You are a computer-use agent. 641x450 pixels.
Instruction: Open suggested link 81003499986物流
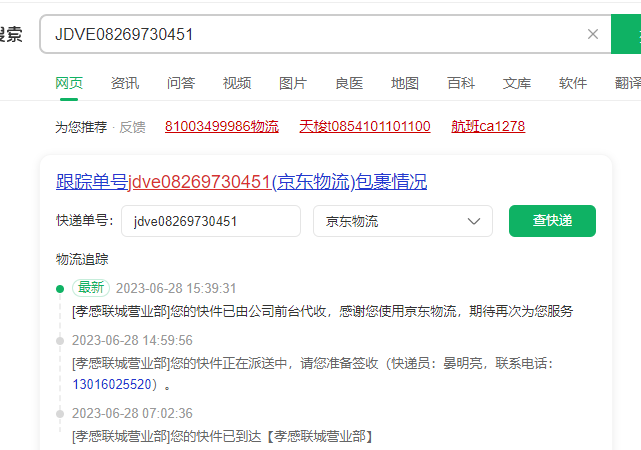222,127
